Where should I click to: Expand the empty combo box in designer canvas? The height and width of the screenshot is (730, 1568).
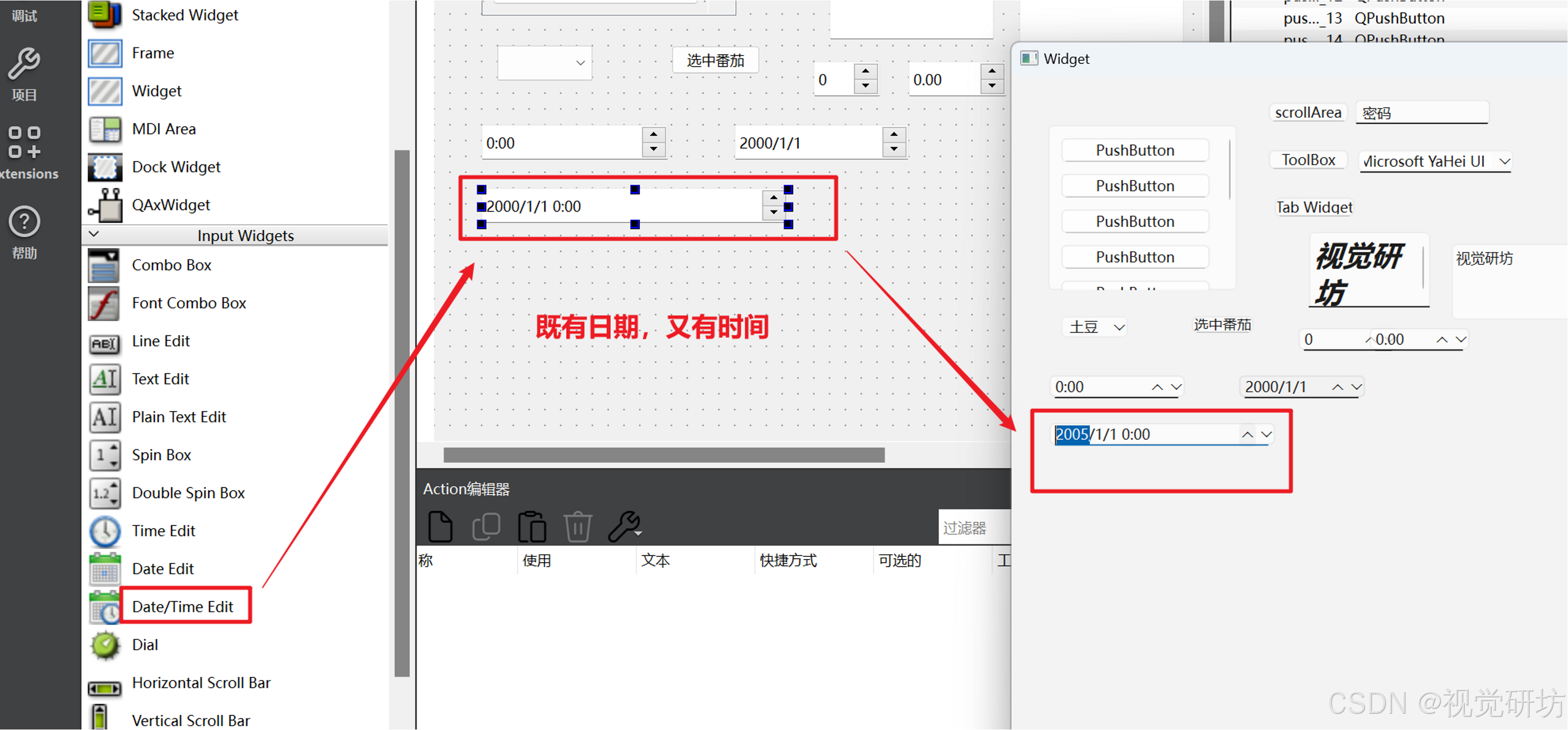coord(580,62)
